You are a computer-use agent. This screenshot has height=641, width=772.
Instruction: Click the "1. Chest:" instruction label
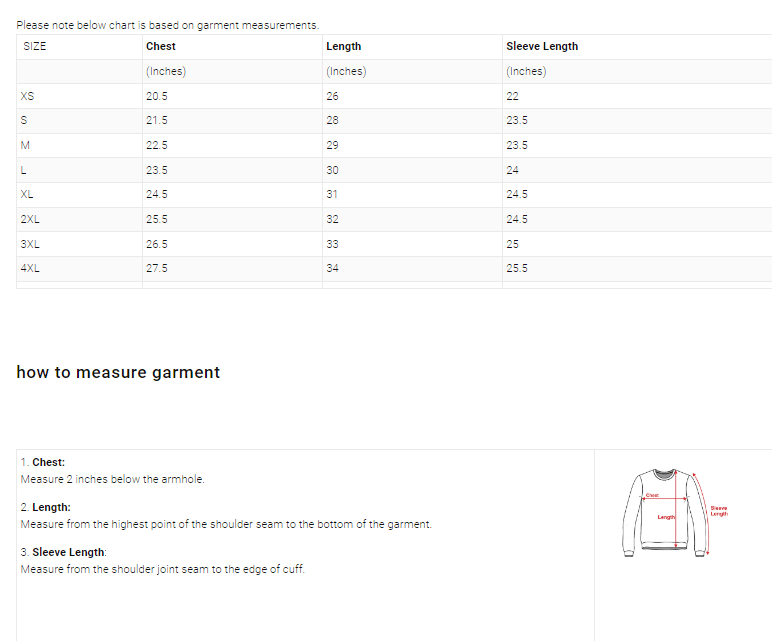(42, 462)
